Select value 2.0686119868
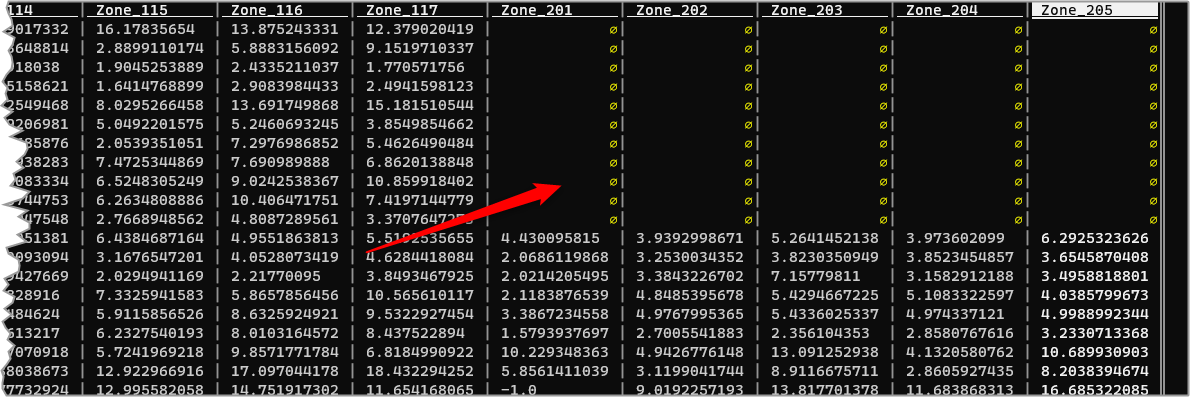Image resolution: width=1190 pixels, height=397 pixels. tap(555, 257)
